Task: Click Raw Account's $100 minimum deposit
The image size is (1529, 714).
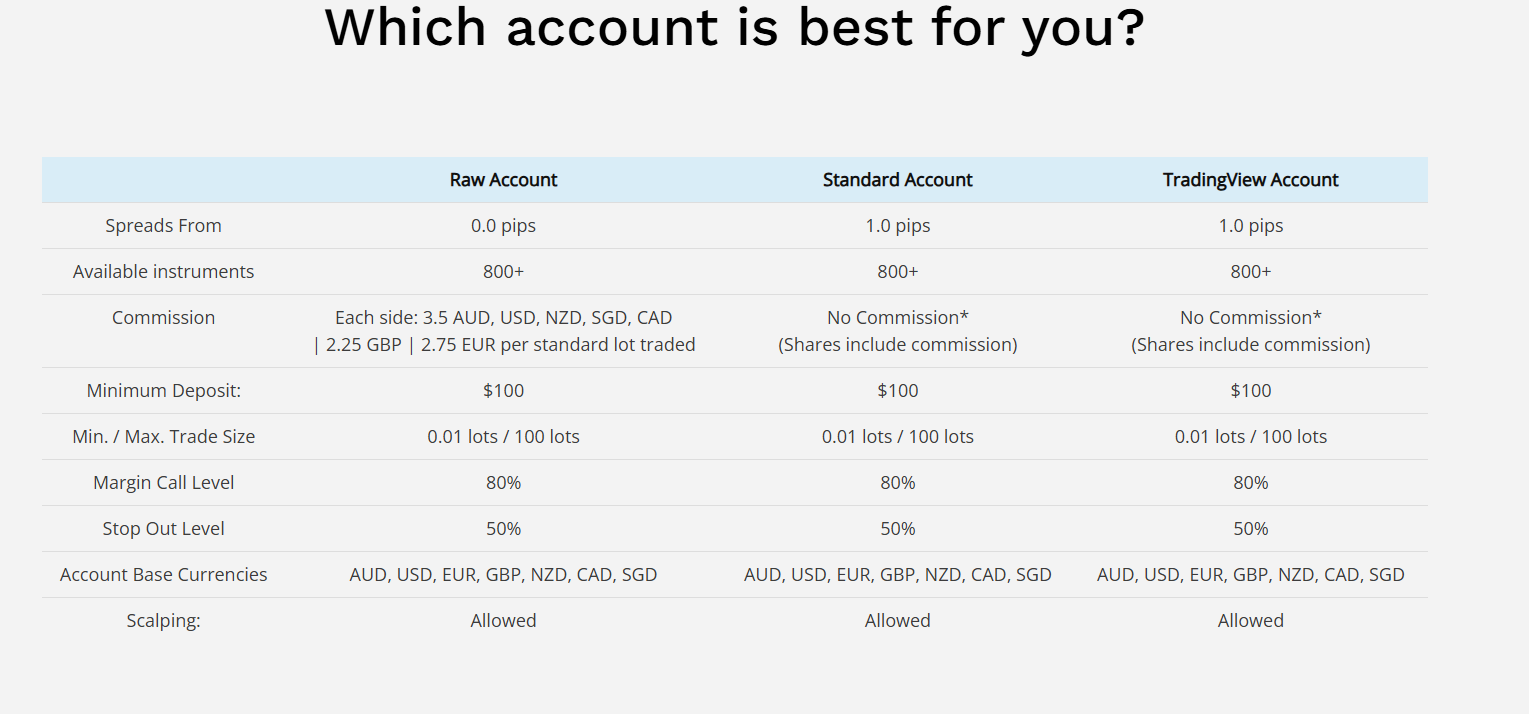Action: [503, 391]
